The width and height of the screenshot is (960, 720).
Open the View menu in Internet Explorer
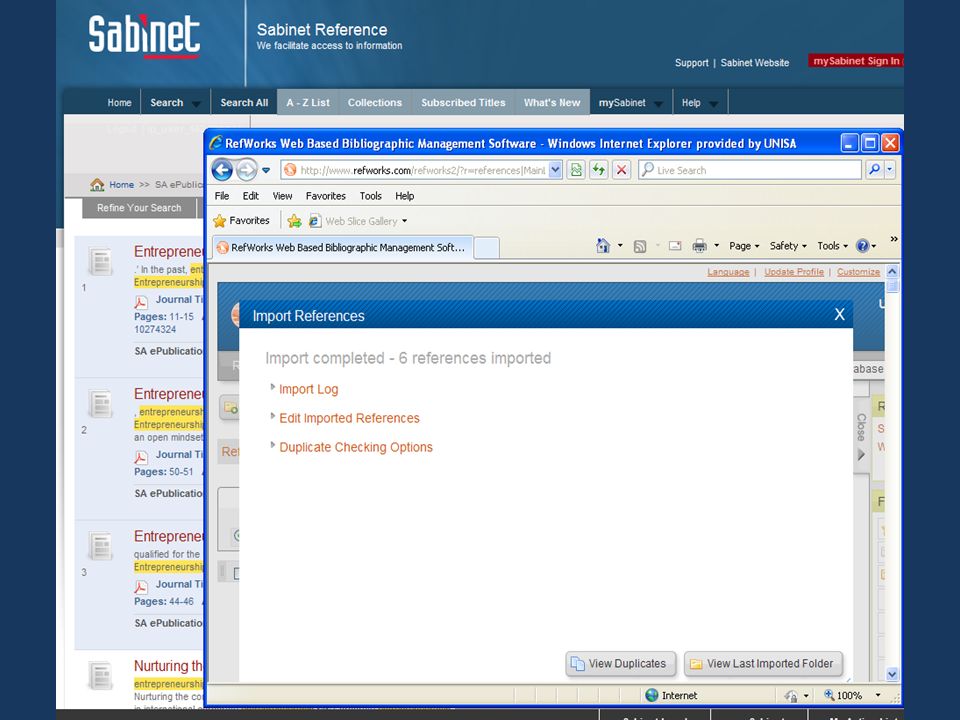pyautogui.click(x=282, y=196)
